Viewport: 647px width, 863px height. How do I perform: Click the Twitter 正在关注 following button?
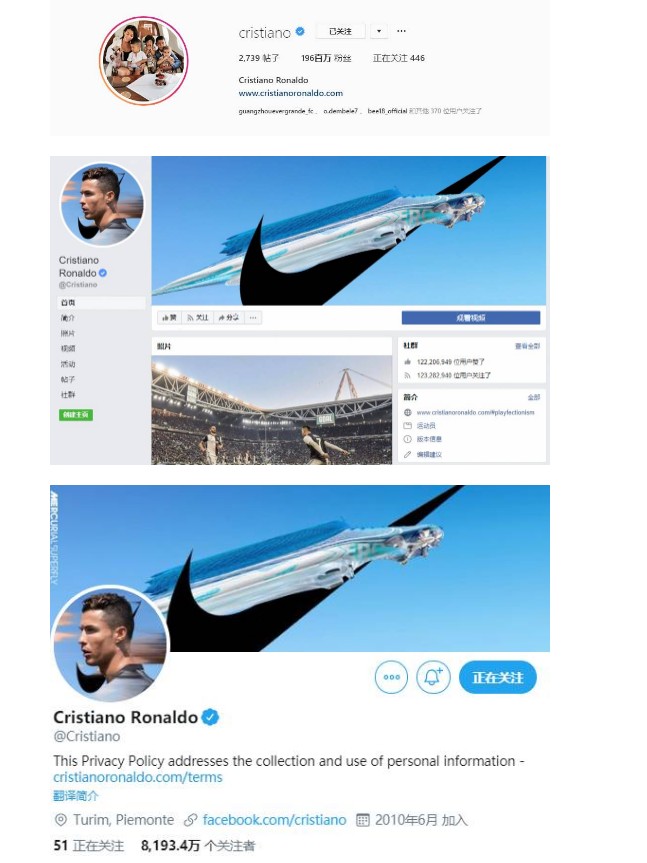[x=497, y=677]
